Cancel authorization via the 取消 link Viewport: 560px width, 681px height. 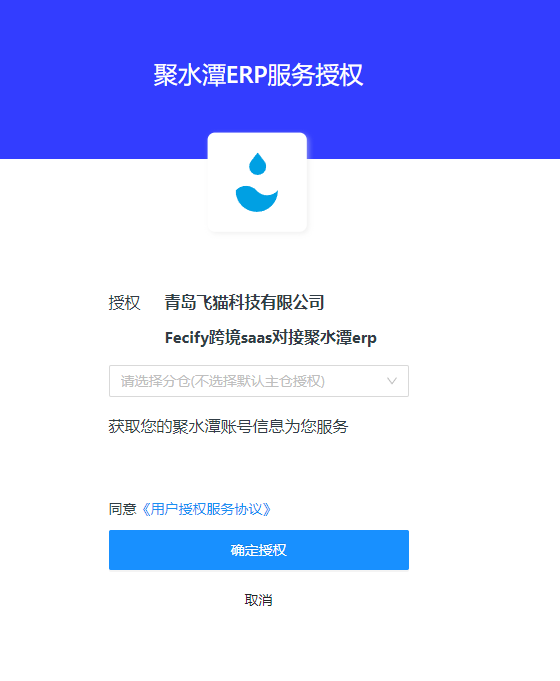coord(258,600)
